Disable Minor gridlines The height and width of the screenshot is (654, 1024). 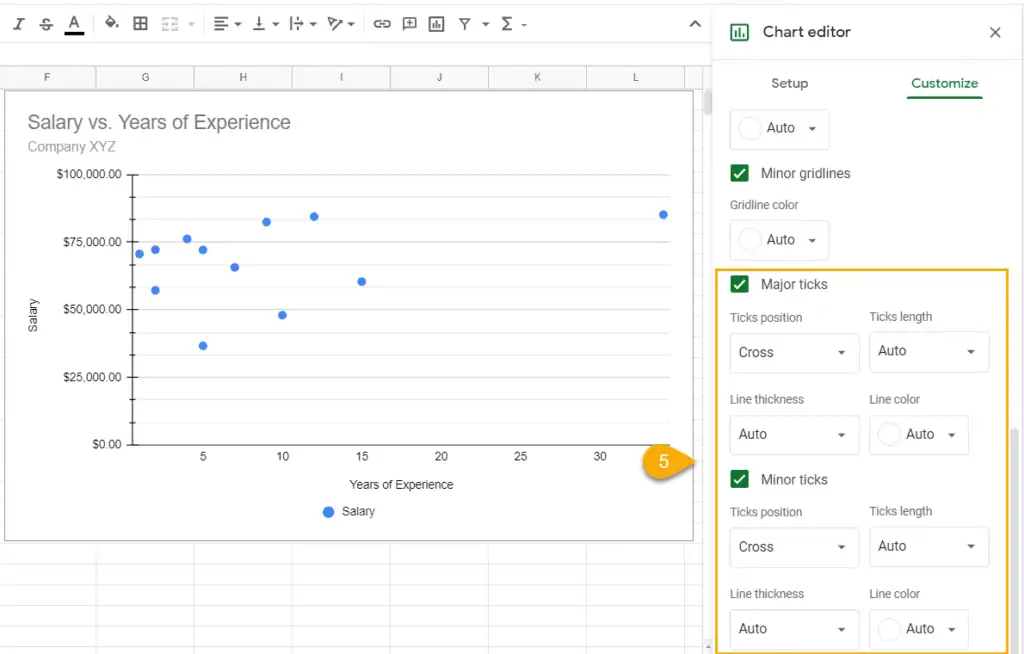[739, 173]
